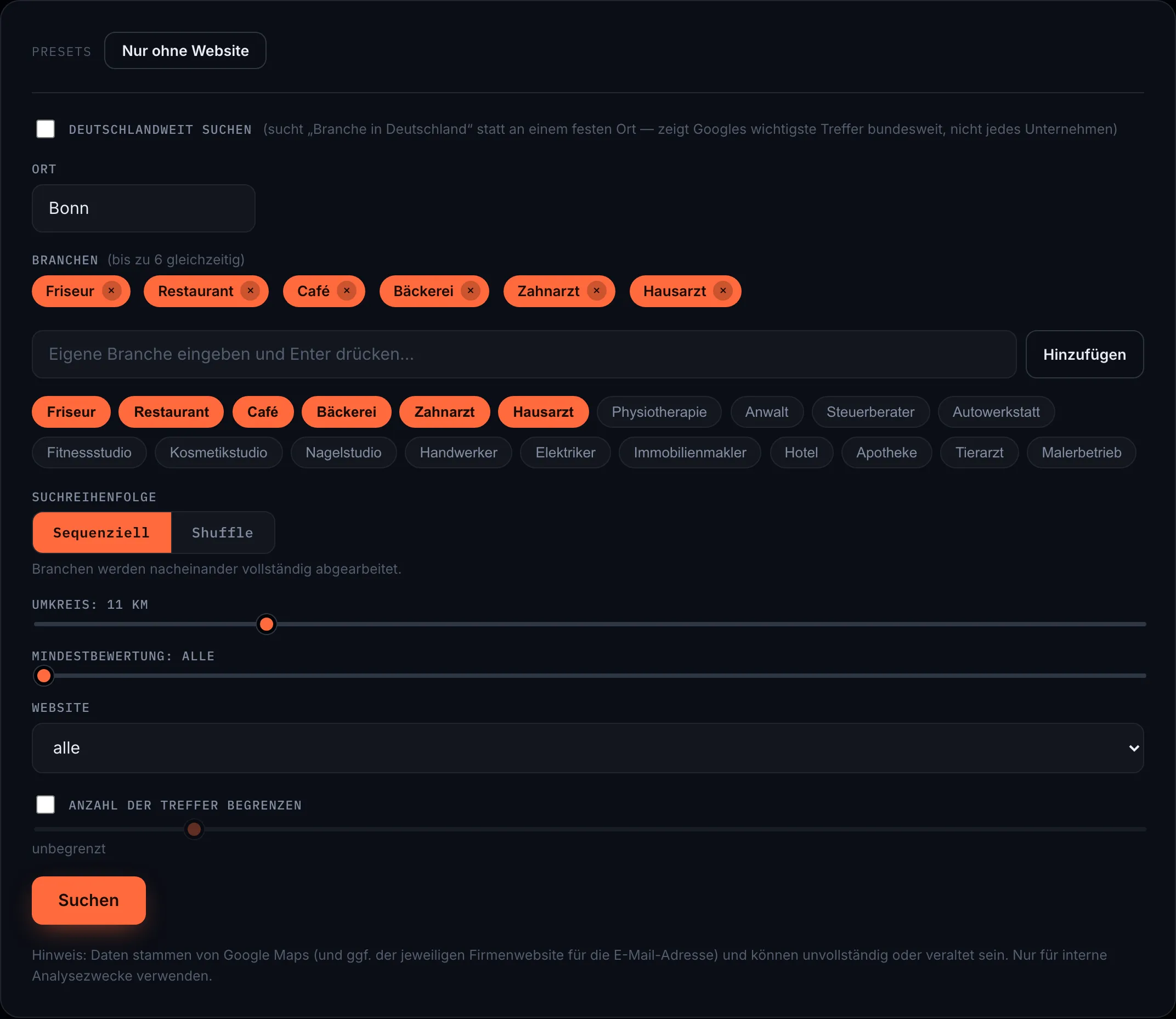The image size is (1176, 1019).
Task: Deselect the Café suggestion chip
Action: 263,412
